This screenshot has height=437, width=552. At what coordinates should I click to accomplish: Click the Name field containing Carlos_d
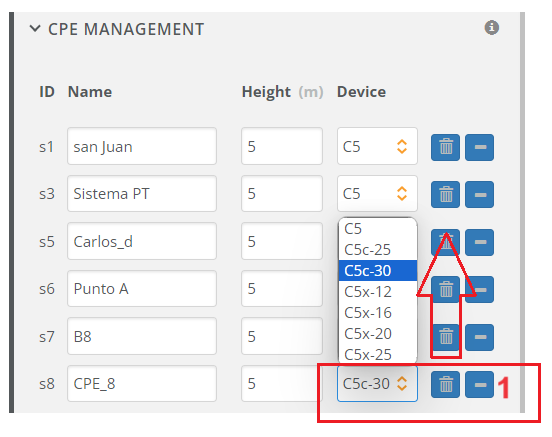click(x=142, y=241)
